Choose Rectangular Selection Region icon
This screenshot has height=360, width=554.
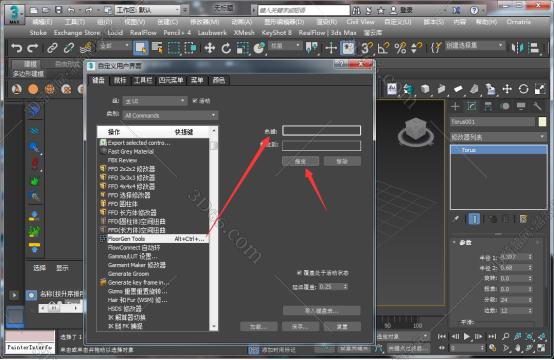coord(173,48)
